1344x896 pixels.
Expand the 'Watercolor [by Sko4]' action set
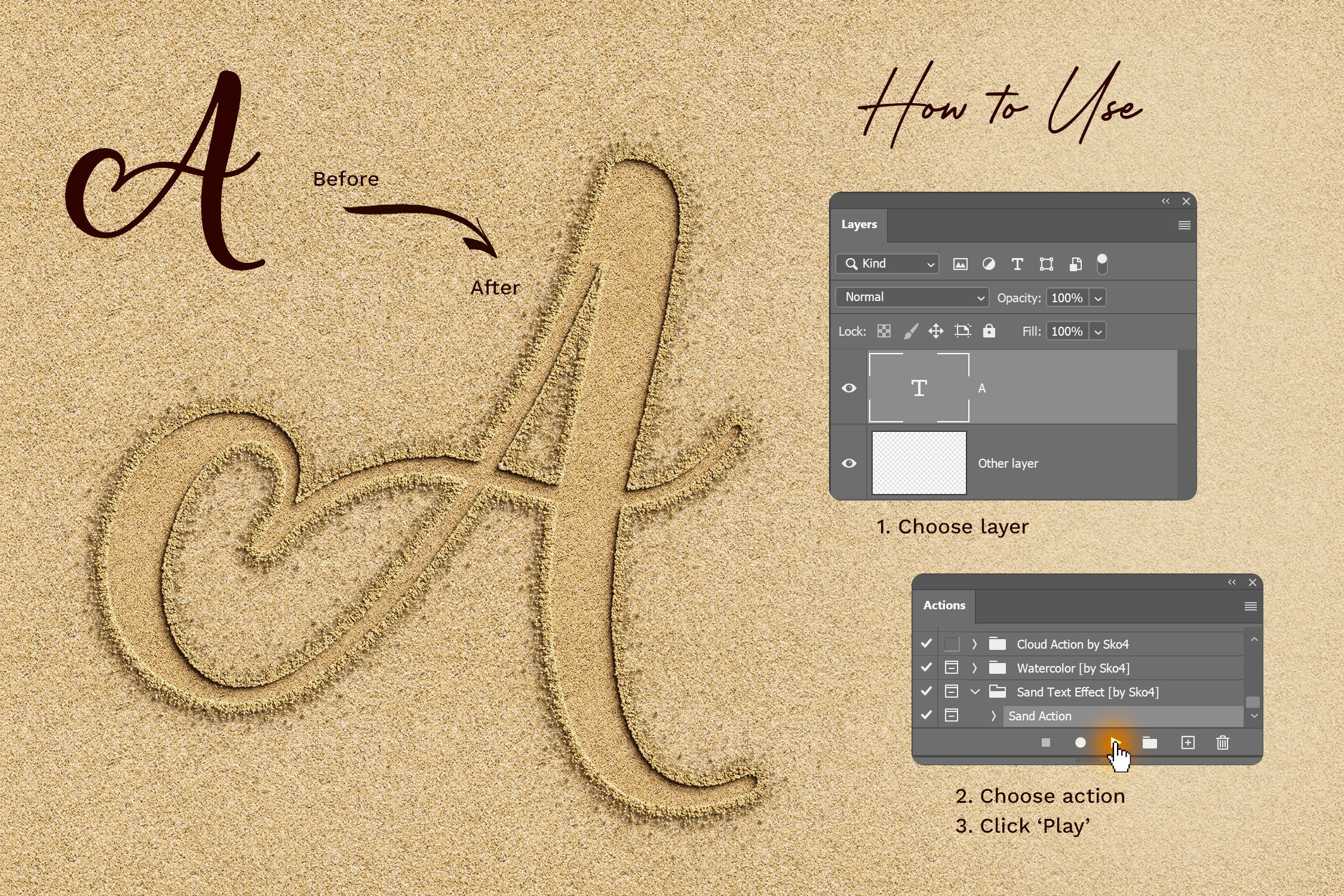975,668
